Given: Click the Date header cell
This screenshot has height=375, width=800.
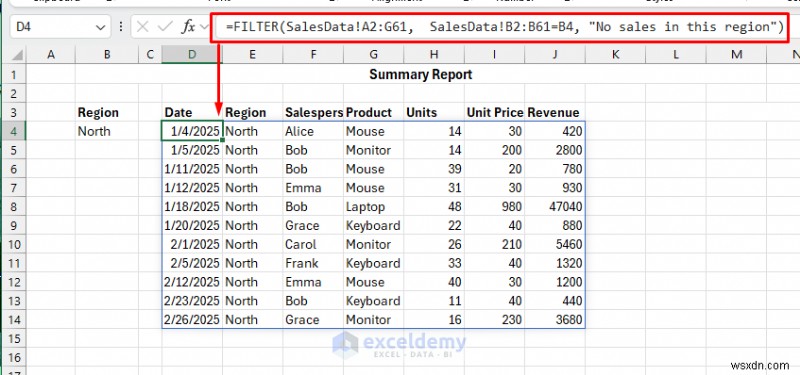Looking at the screenshot, I should tap(192, 112).
